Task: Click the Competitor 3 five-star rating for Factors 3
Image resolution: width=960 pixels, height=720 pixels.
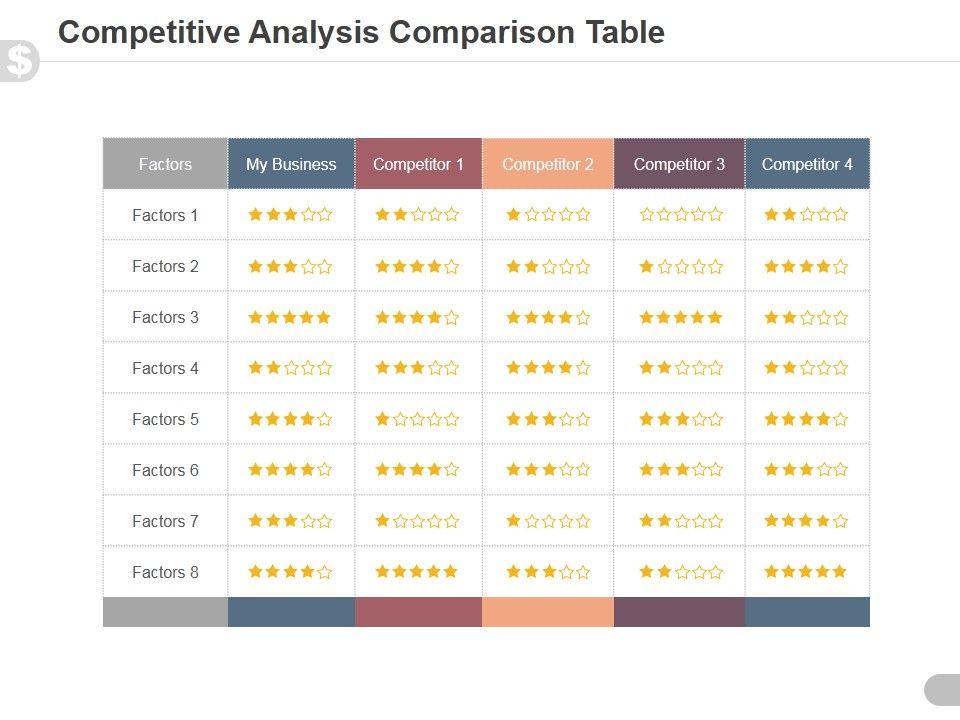Action: pyautogui.click(x=680, y=317)
